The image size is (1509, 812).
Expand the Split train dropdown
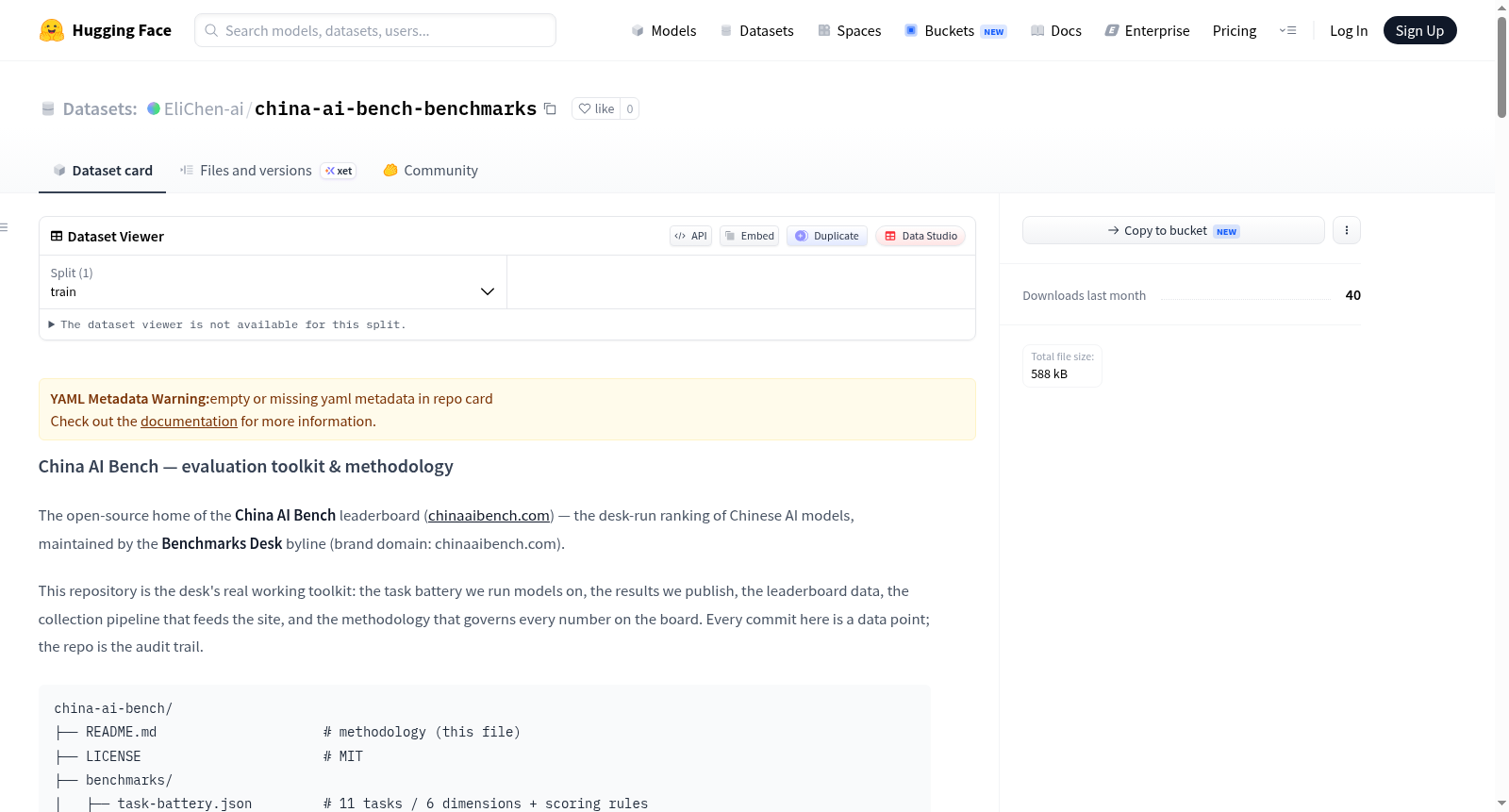pos(273,282)
